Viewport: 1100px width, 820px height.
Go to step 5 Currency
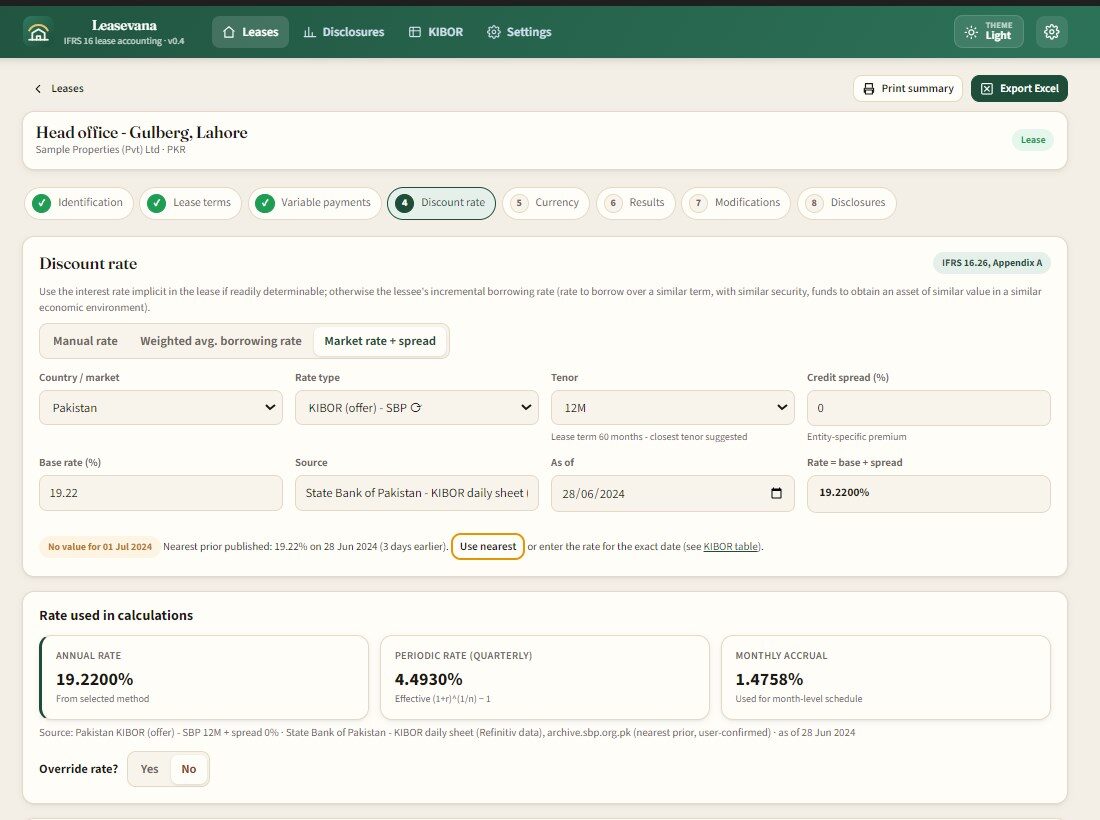(546, 203)
